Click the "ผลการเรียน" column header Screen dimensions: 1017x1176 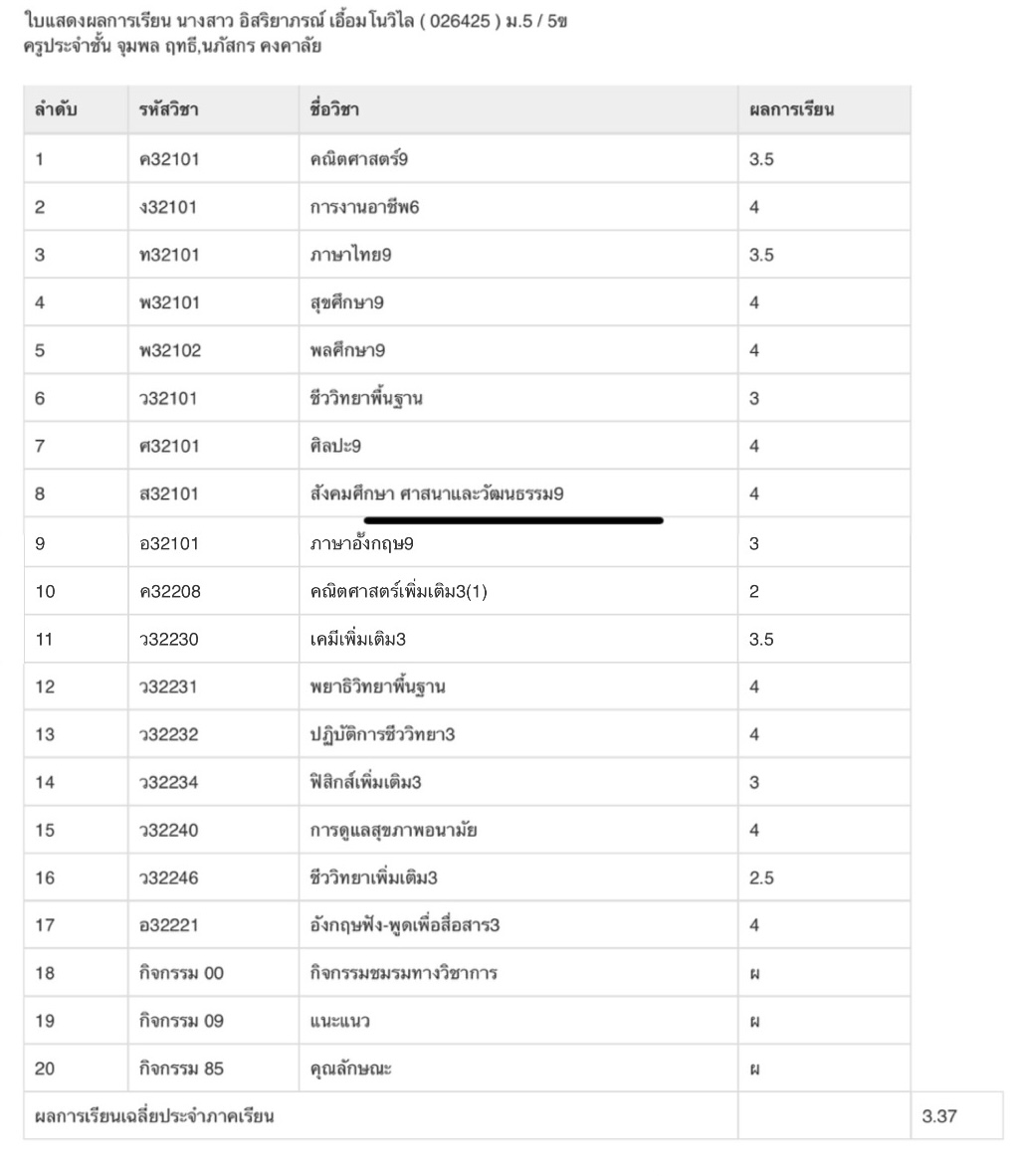point(791,110)
